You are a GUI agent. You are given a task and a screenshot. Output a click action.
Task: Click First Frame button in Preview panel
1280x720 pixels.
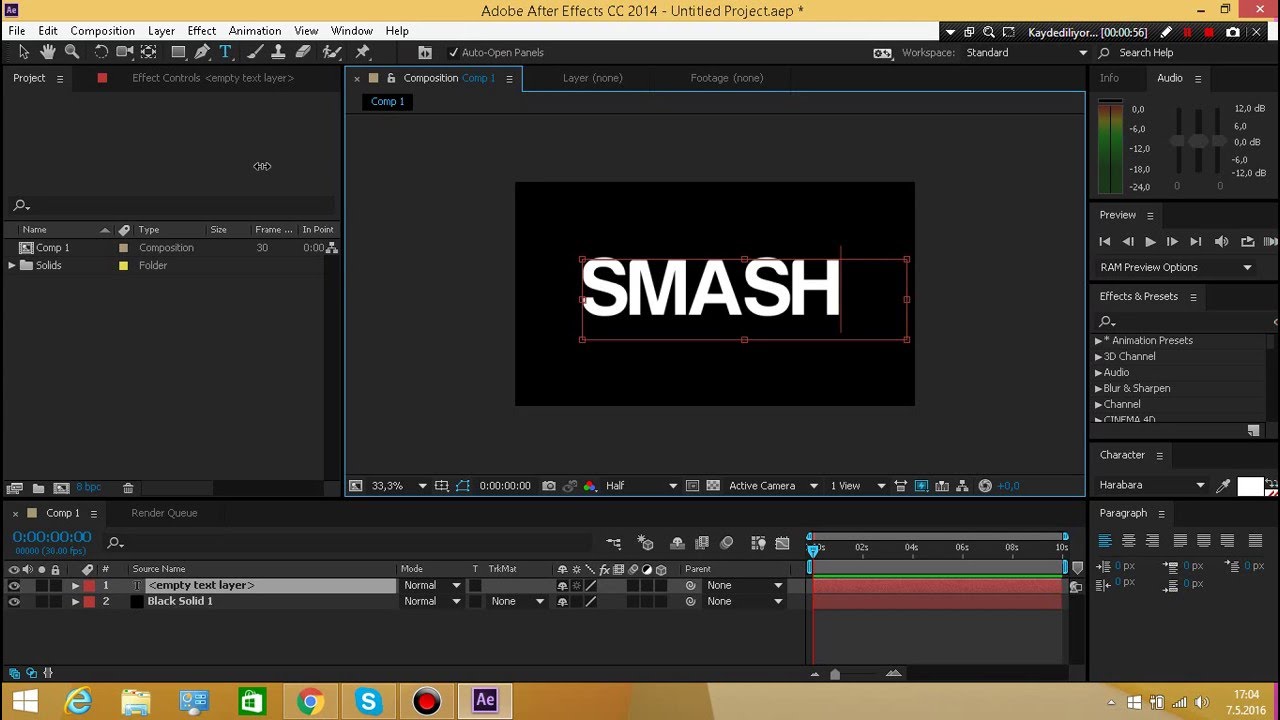click(1105, 241)
